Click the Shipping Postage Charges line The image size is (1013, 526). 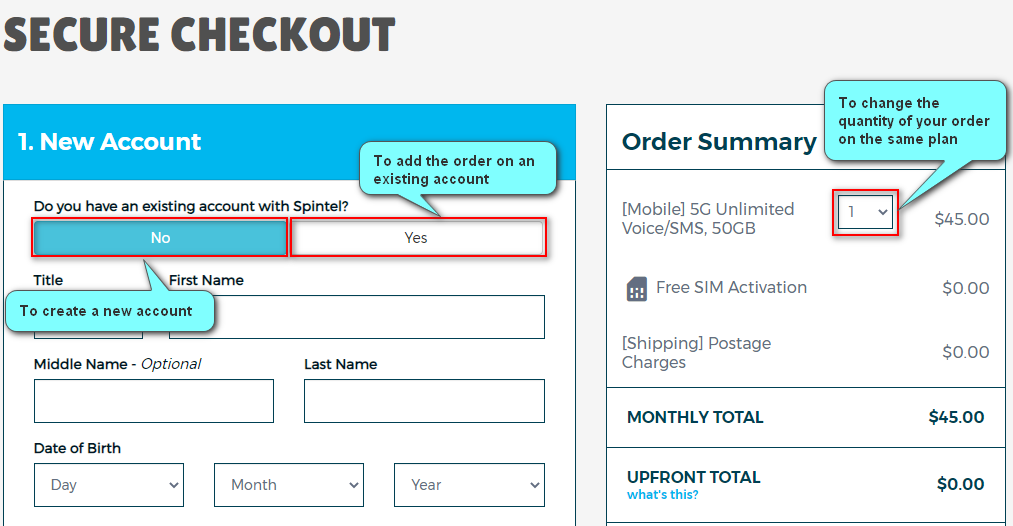pyautogui.click(x=696, y=352)
